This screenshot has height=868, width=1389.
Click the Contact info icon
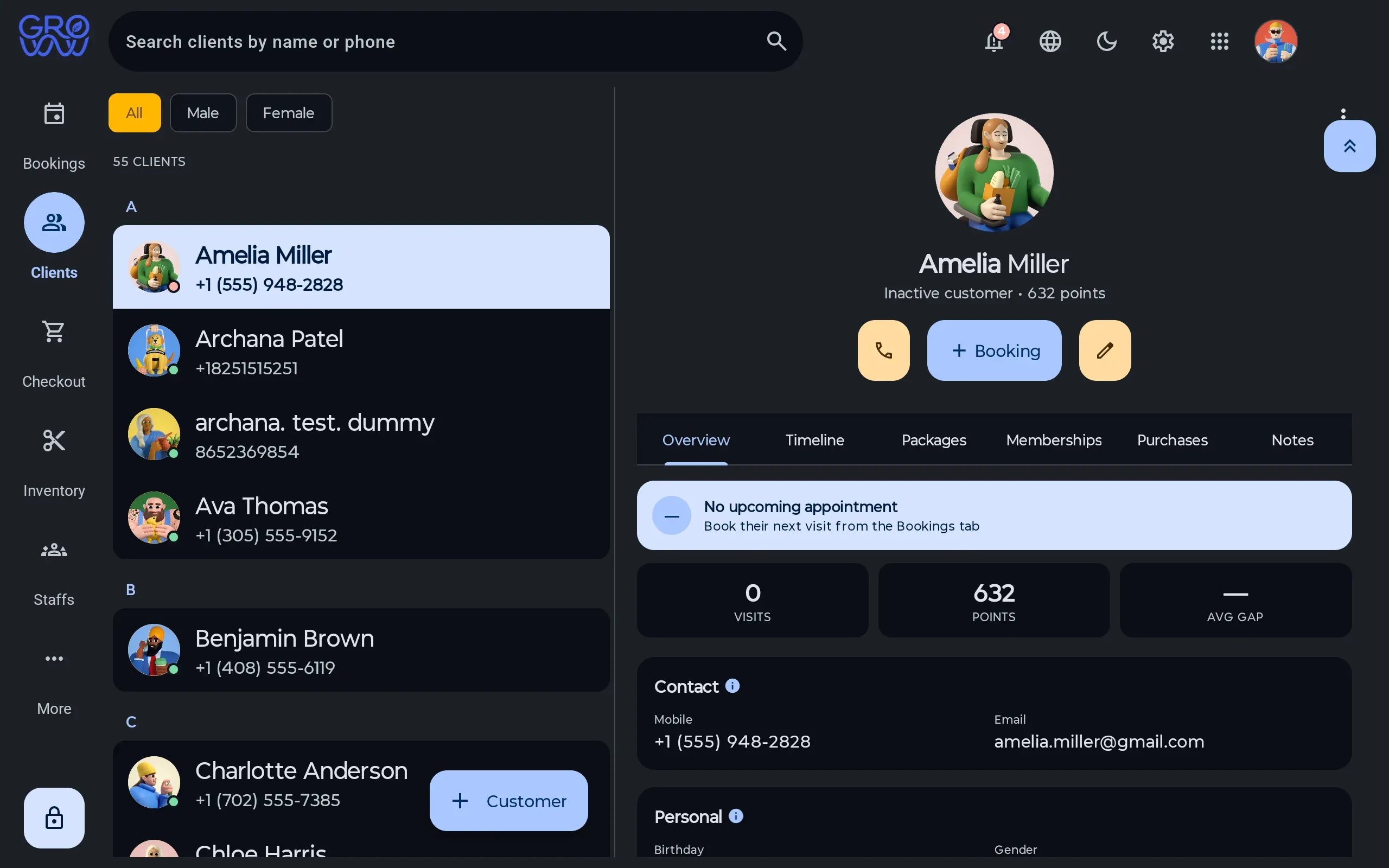732,686
